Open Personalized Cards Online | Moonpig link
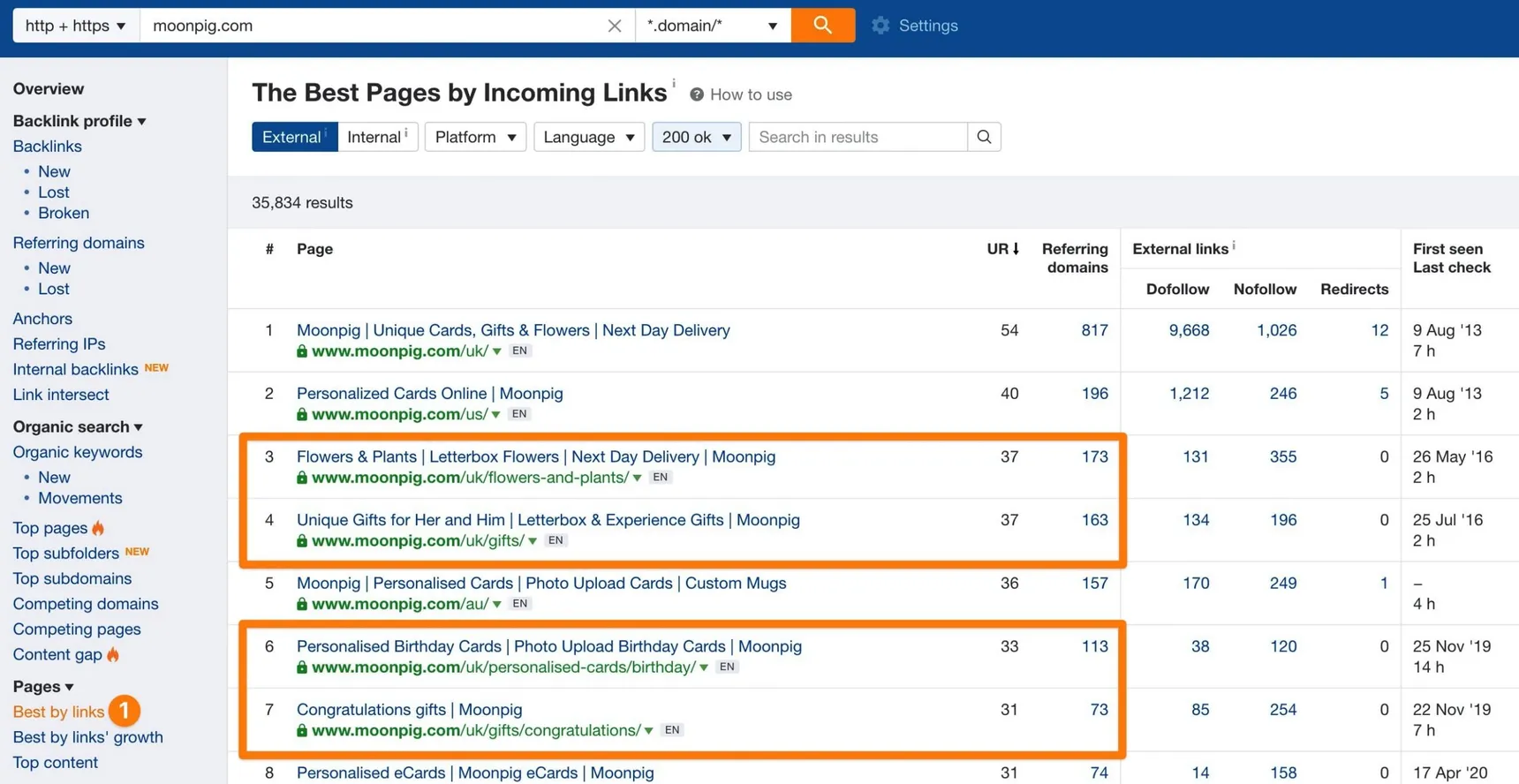 point(430,394)
